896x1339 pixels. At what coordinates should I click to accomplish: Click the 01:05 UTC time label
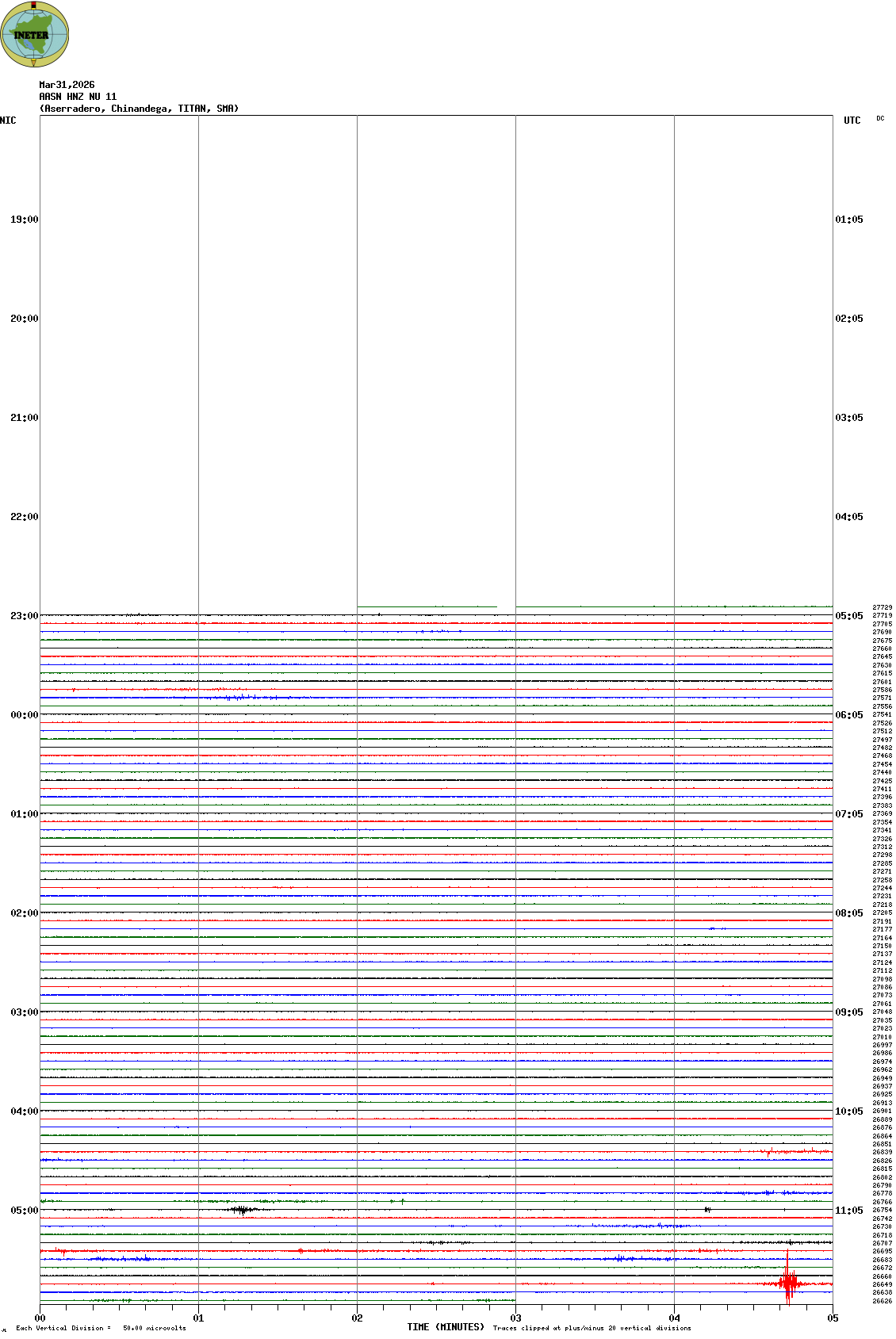[849, 220]
